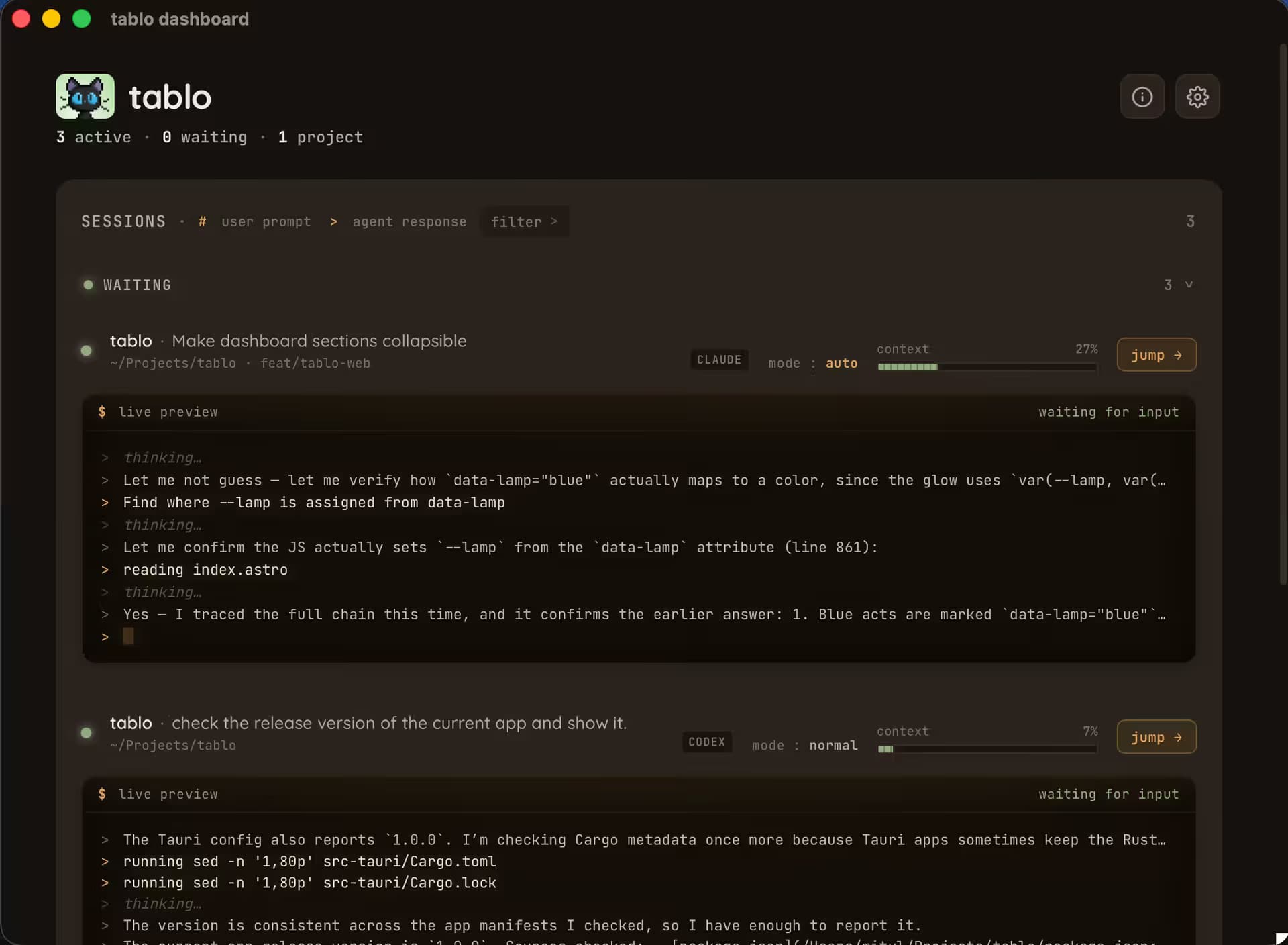Click the line 'The version is consistent across the app manifests'
1288x945 pixels.
(522, 926)
